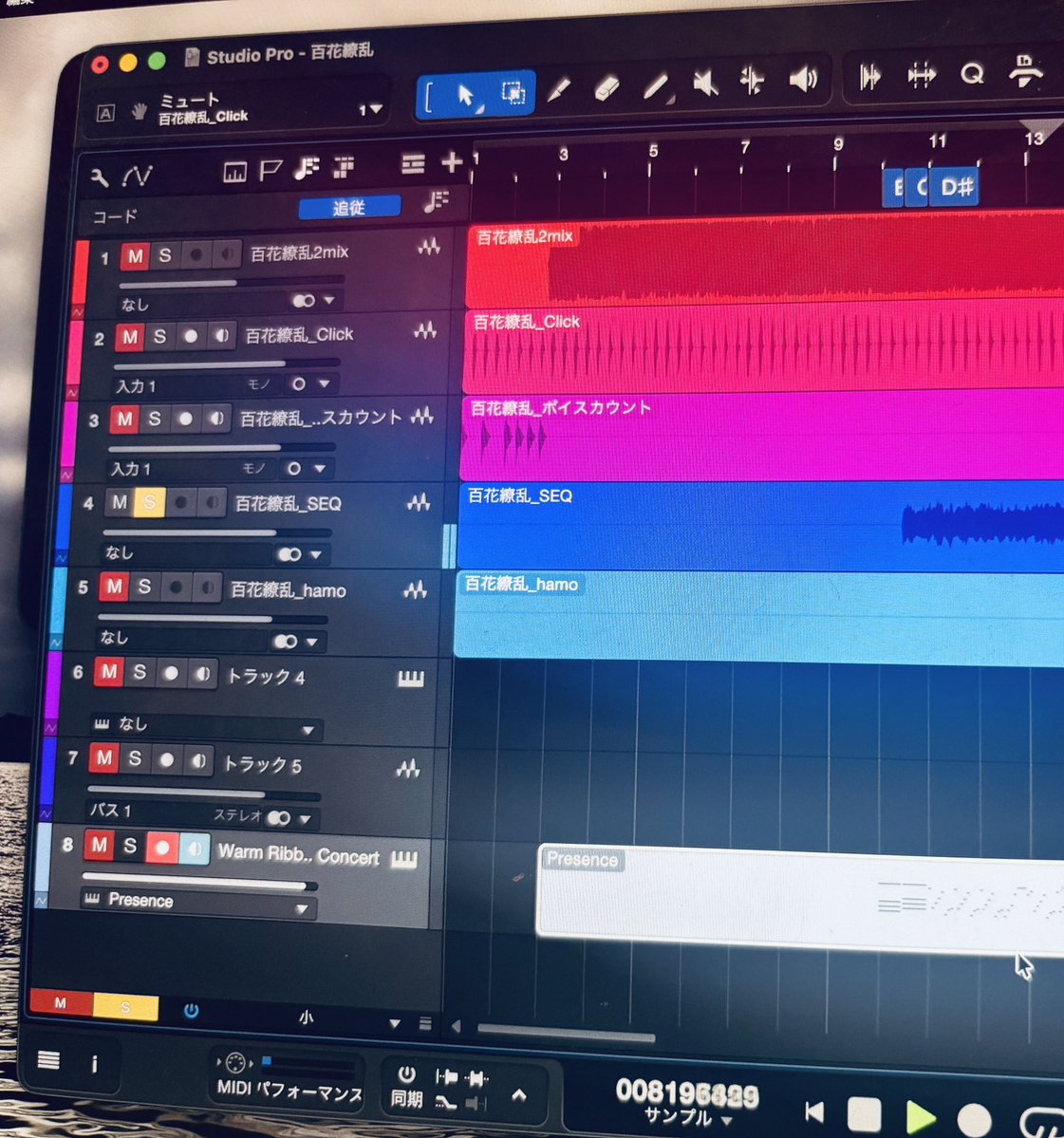Viewport: 1064px width, 1138px height.
Task: Click waveform icon on 百花繚乱2mix track
Action: tap(429, 247)
